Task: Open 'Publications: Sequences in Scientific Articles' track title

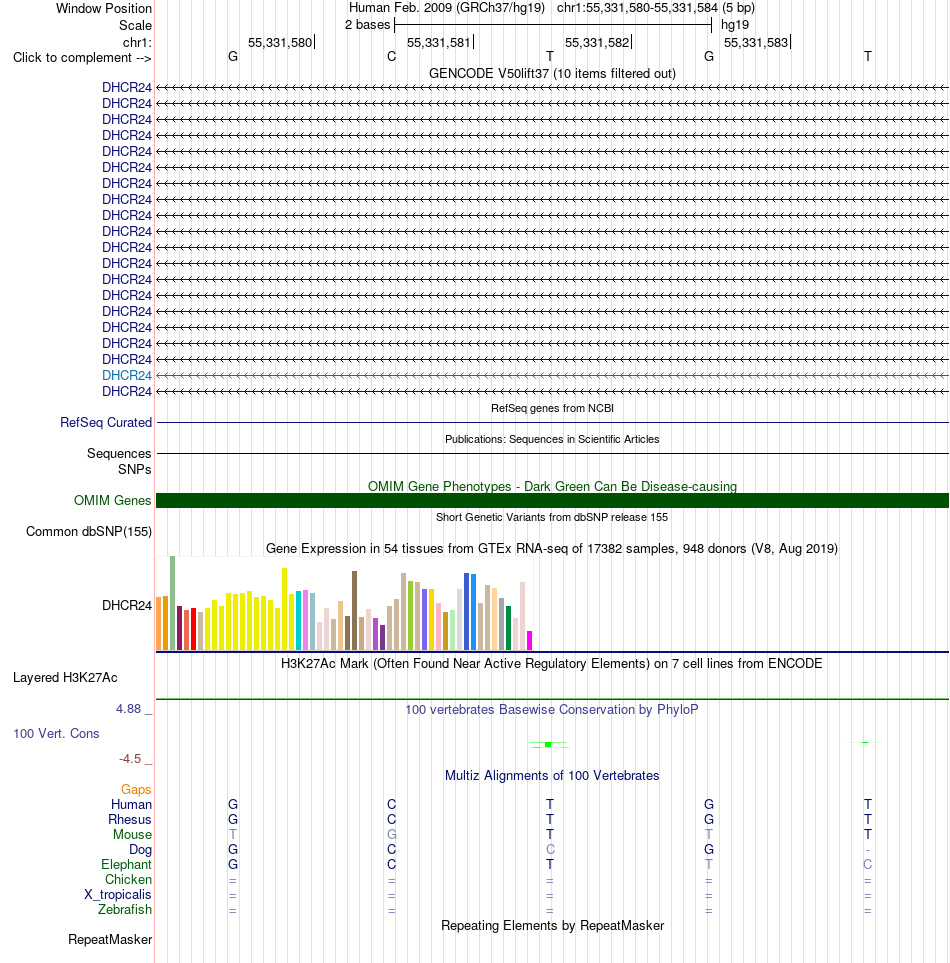Action: pos(552,439)
